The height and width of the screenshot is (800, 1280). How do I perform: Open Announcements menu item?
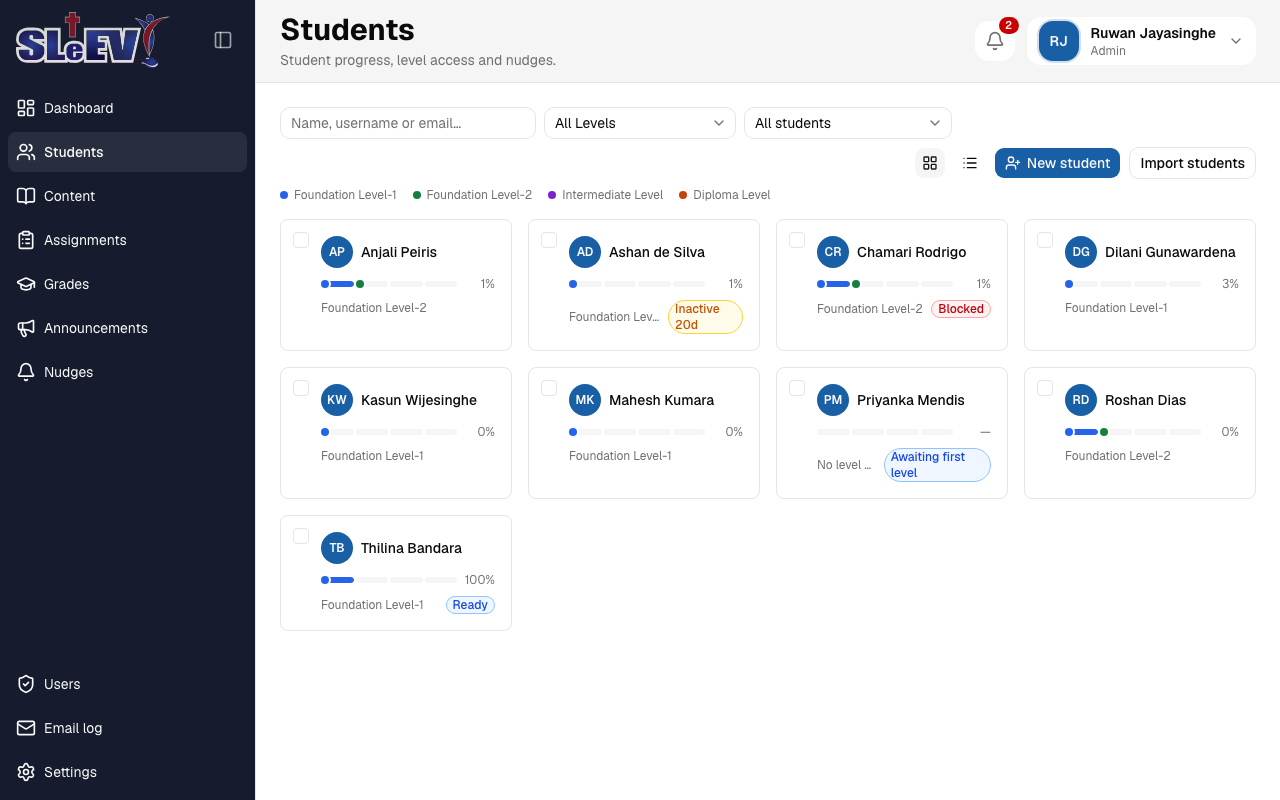127,328
